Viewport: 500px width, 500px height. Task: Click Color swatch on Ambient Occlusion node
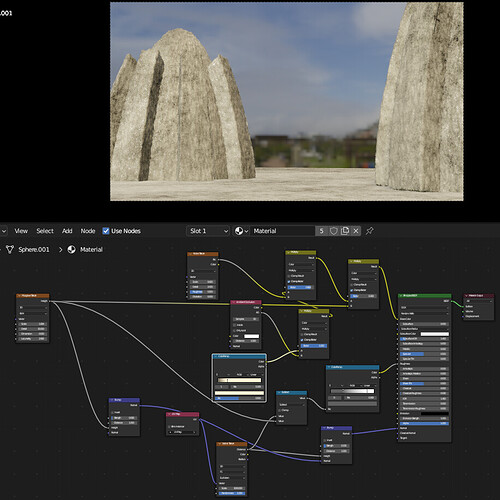251,336
